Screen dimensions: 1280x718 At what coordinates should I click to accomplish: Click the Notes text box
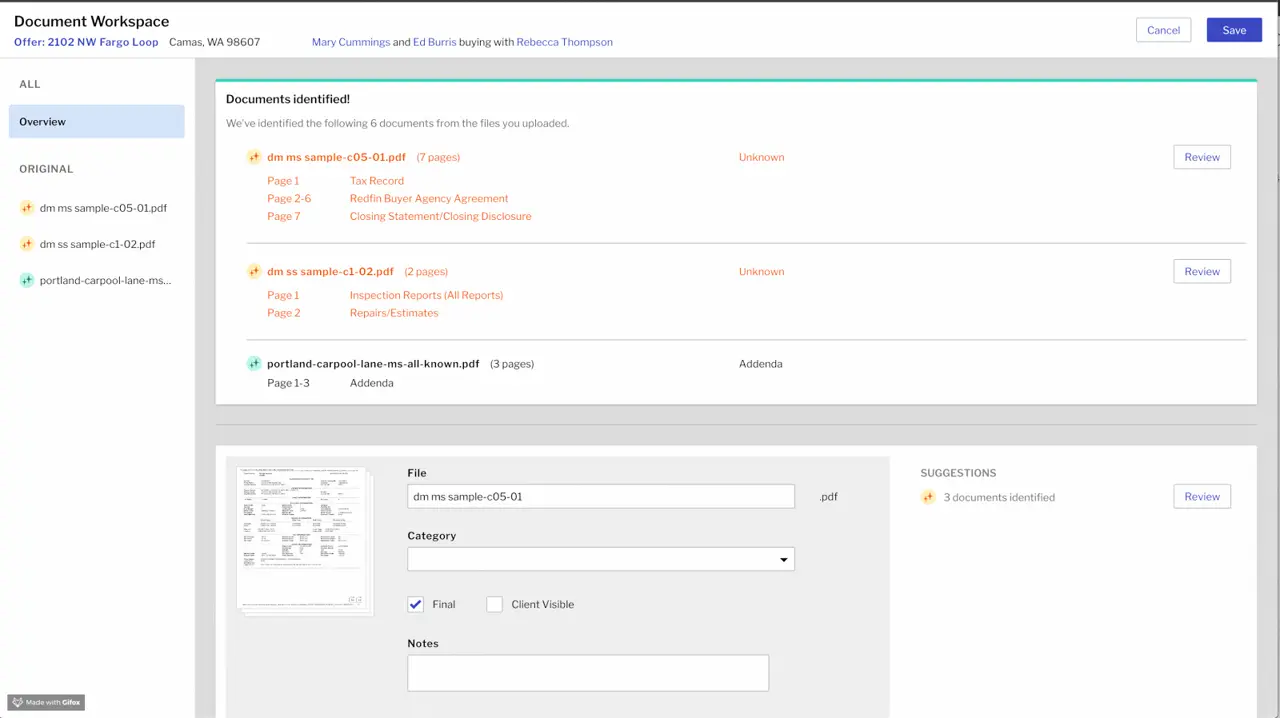tap(588, 673)
